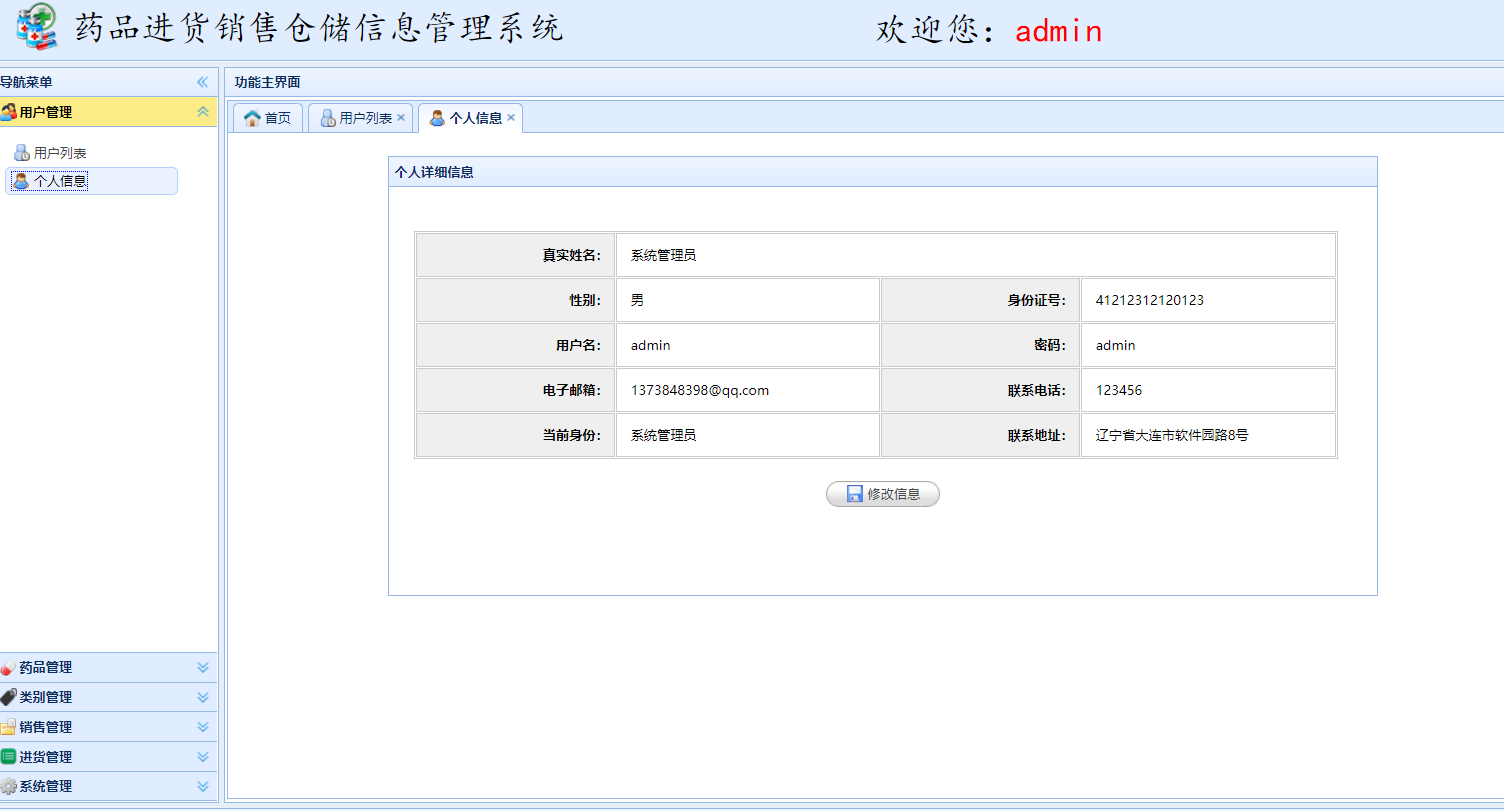Image resolution: width=1504 pixels, height=811 pixels.
Task: Click the save icon on 修改信息 button
Action: click(854, 493)
